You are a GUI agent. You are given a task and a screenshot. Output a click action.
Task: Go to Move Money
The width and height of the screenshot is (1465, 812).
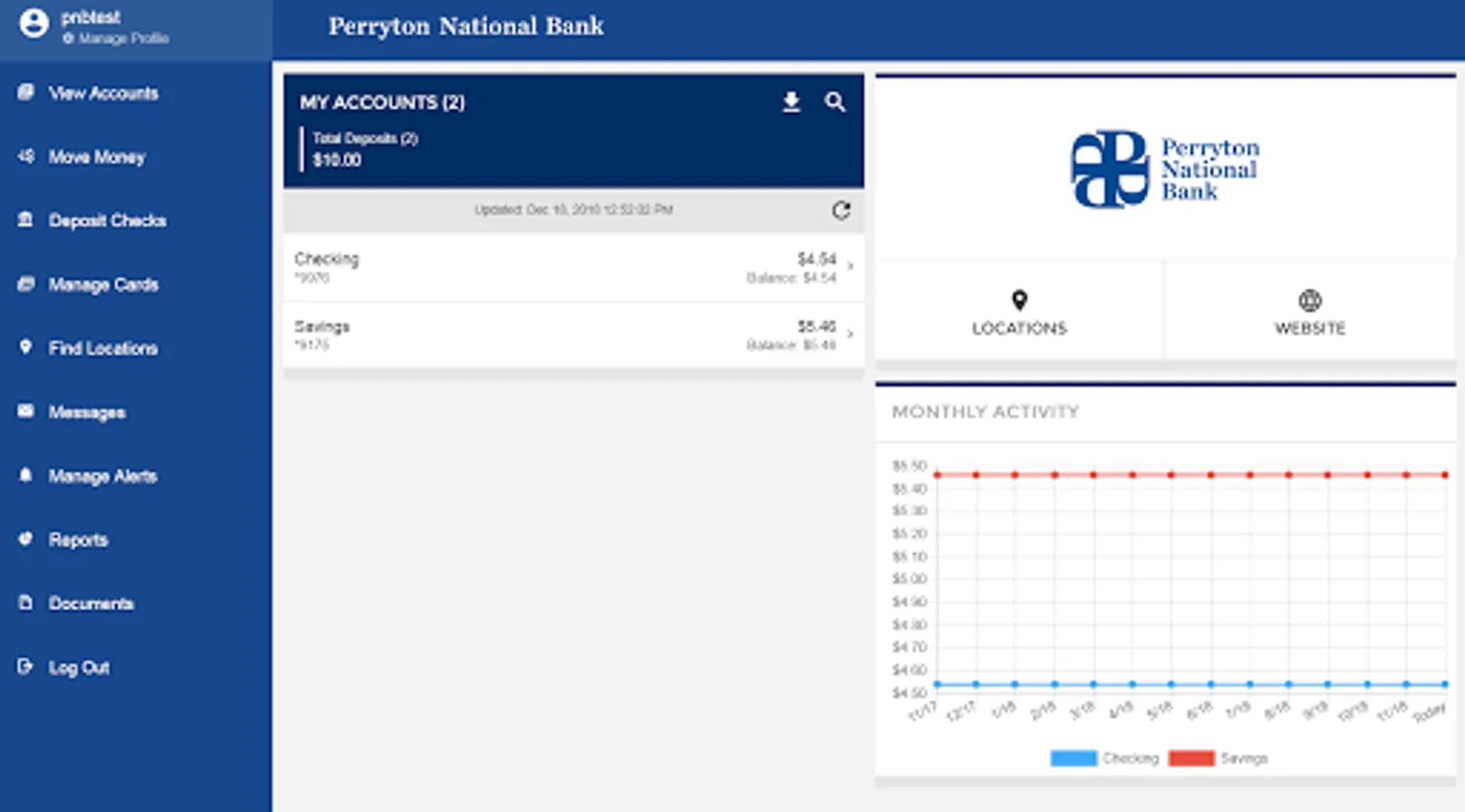point(97,157)
